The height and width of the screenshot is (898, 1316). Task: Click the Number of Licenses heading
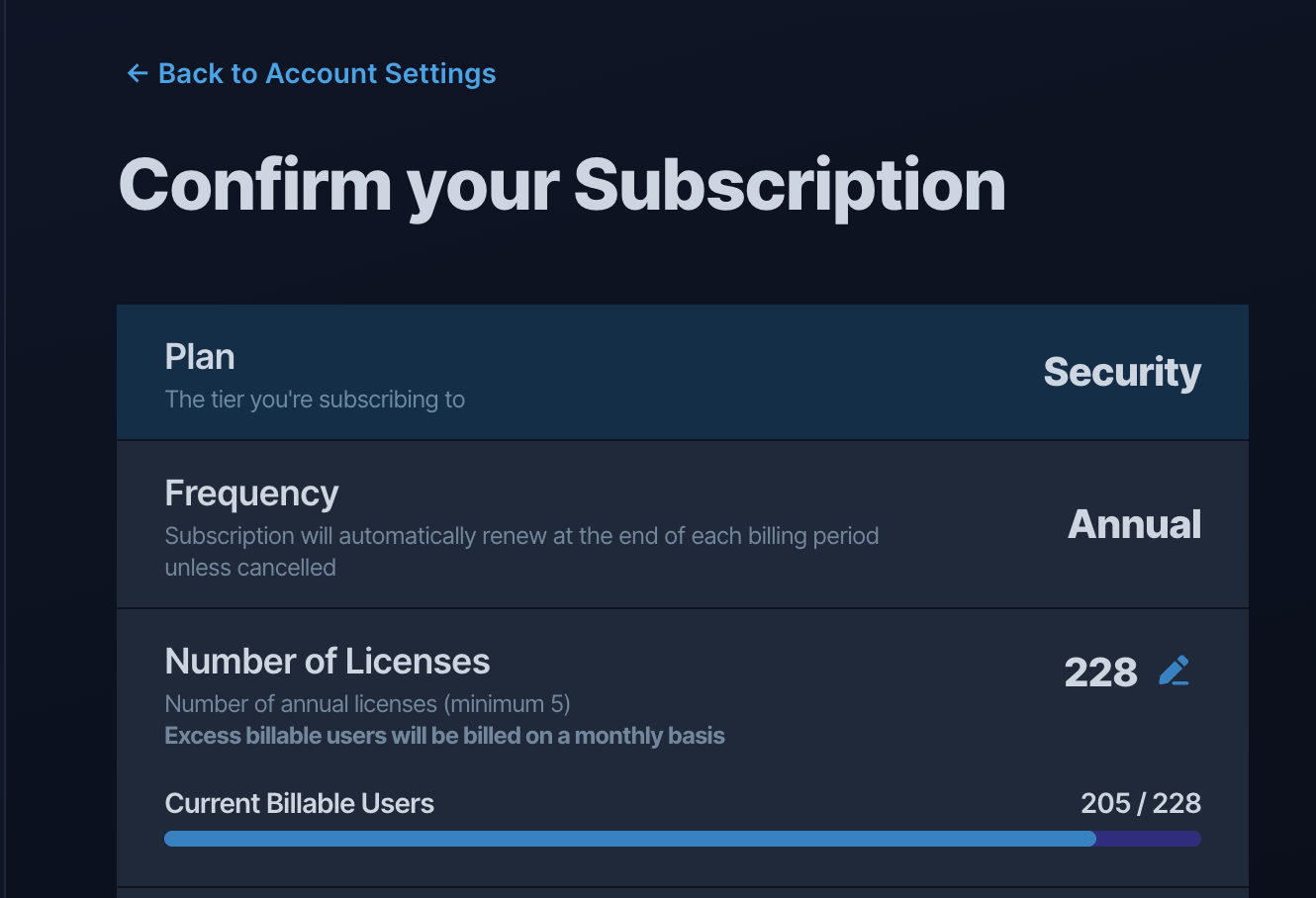328,662
